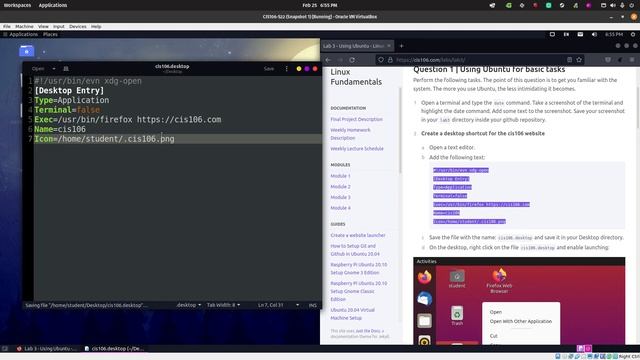Click the guest panel 6:55 PM clock
640x360 pixels.
tap(614, 34)
